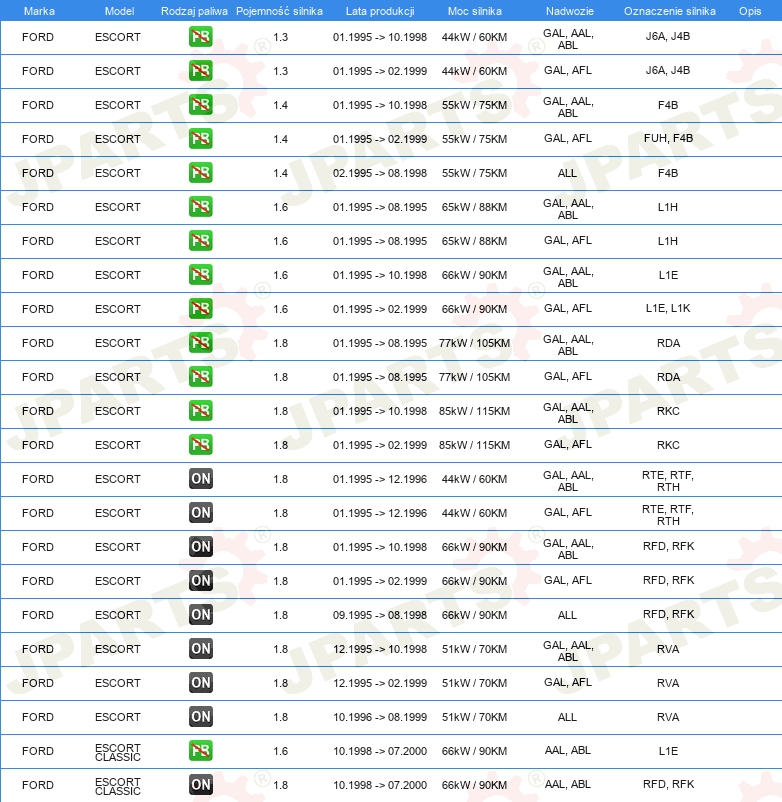Click the Rodzaj paliwa column header
The height and width of the screenshot is (802, 782).
[x=194, y=11]
